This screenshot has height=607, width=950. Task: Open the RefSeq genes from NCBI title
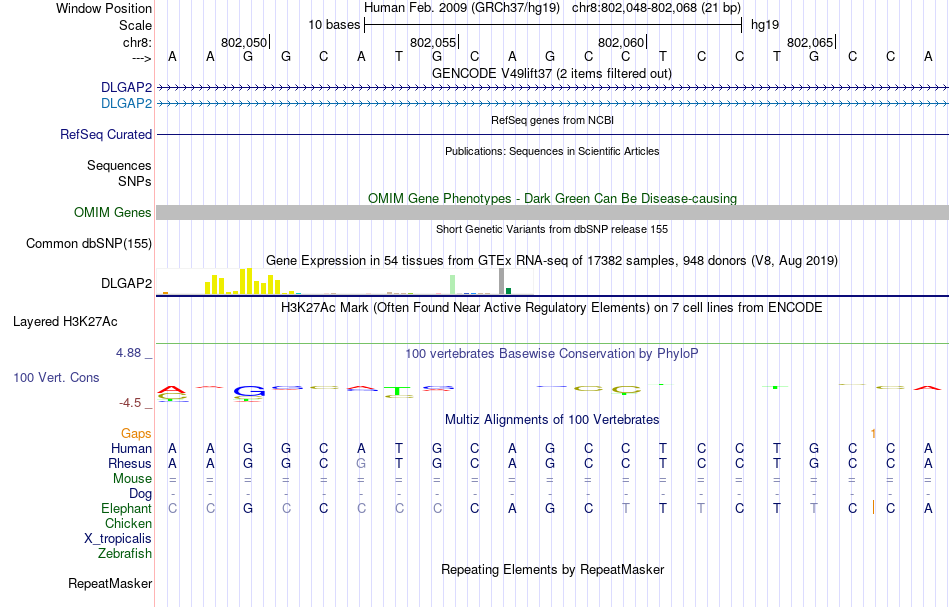[x=552, y=120]
